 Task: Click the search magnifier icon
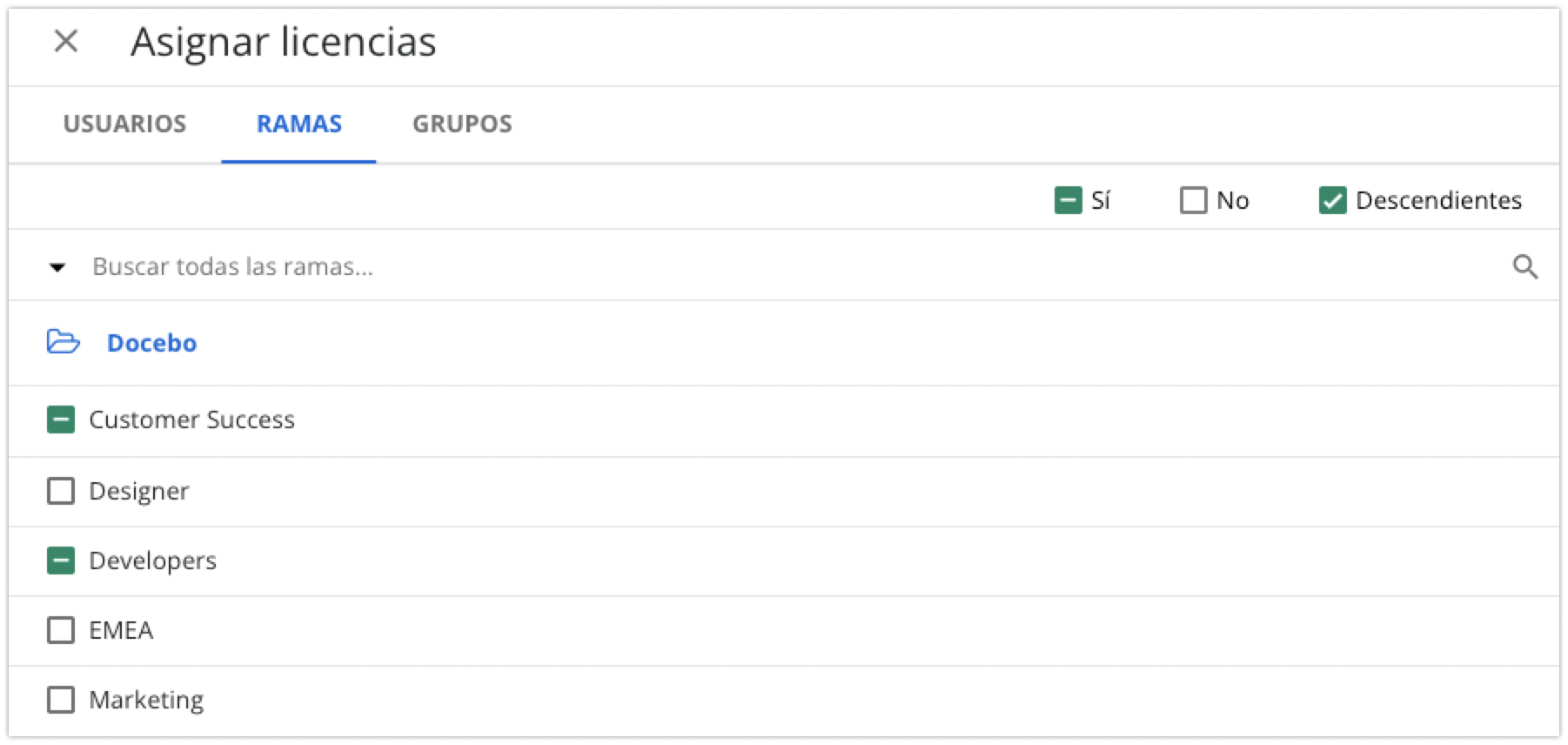pos(1524,266)
